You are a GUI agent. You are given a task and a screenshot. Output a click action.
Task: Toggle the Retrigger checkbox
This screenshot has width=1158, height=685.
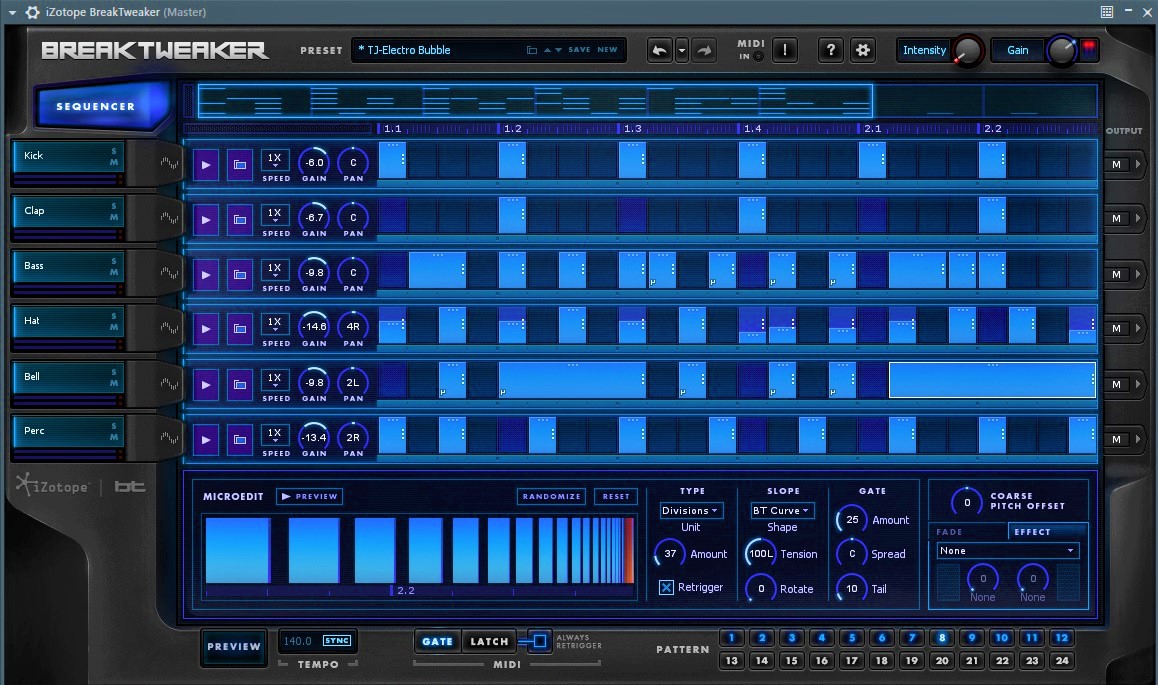click(x=666, y=588)
